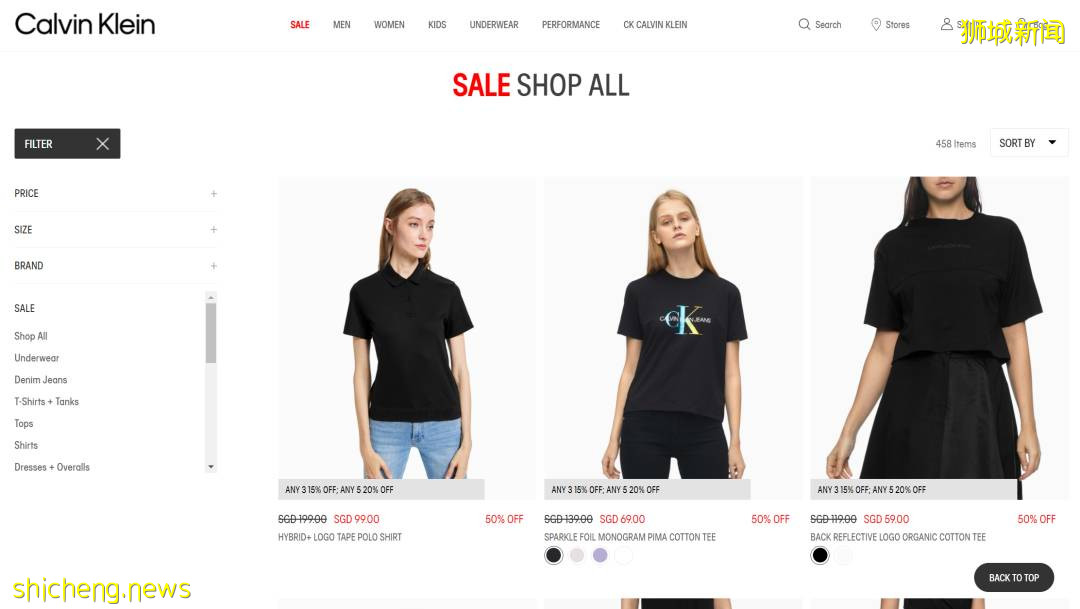Click the BACK TO TOP button

pyautogui.click(x=1013, y=577)
